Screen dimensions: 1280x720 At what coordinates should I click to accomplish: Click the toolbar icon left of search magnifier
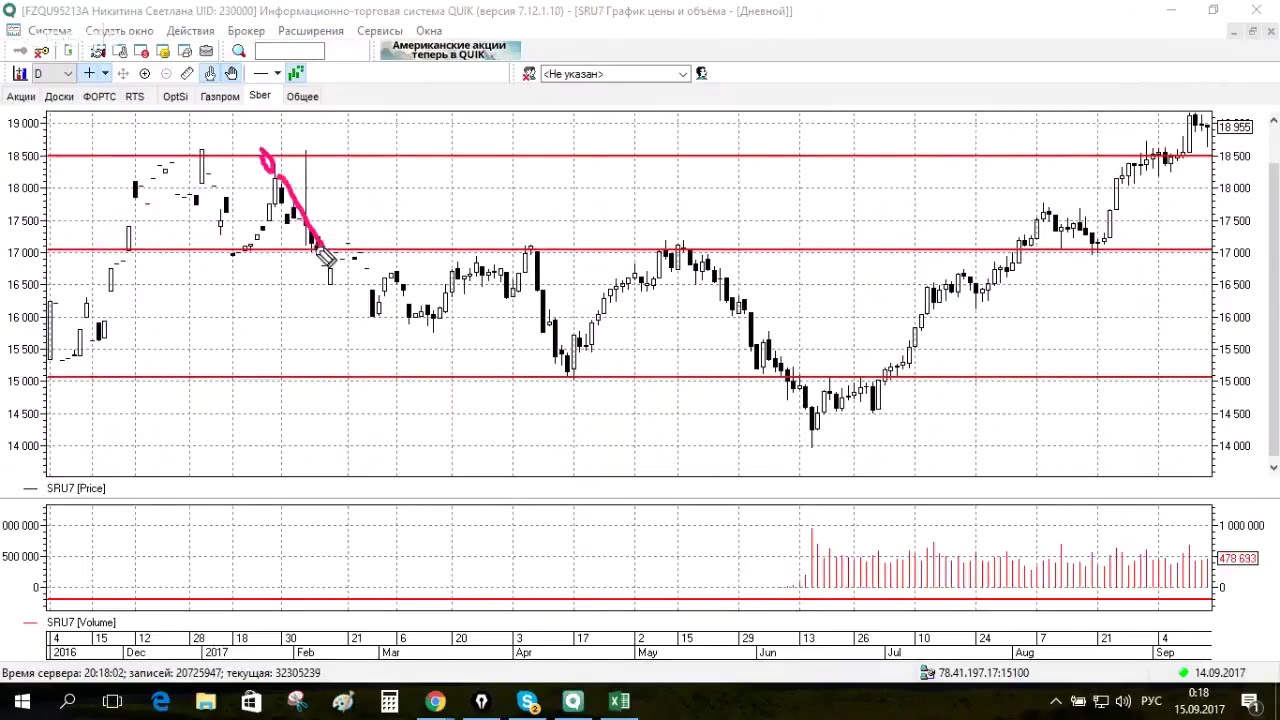tap(206, 51)
